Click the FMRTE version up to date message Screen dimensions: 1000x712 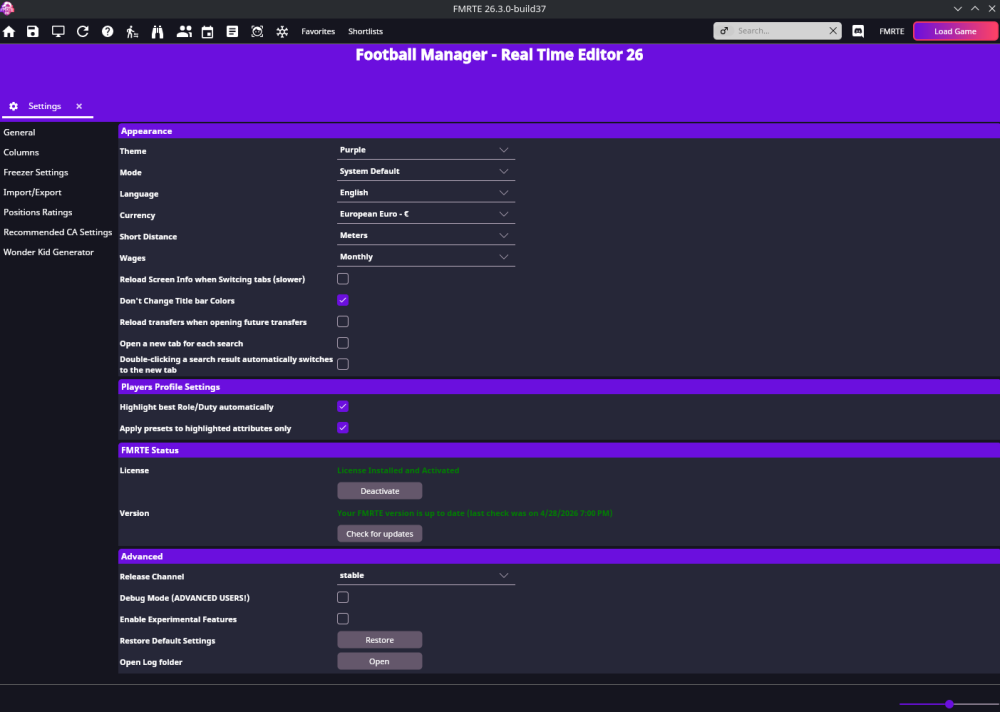point(474,513)
